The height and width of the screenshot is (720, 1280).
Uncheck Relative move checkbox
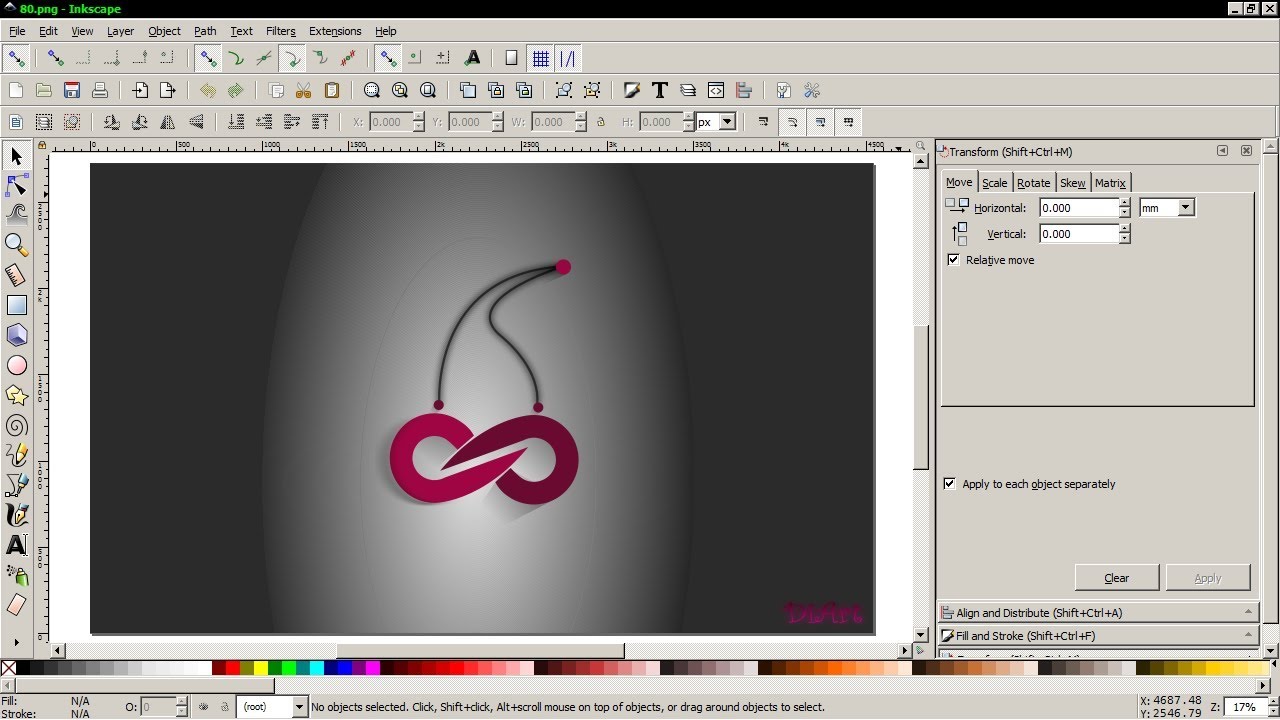[x=953, y=260]
